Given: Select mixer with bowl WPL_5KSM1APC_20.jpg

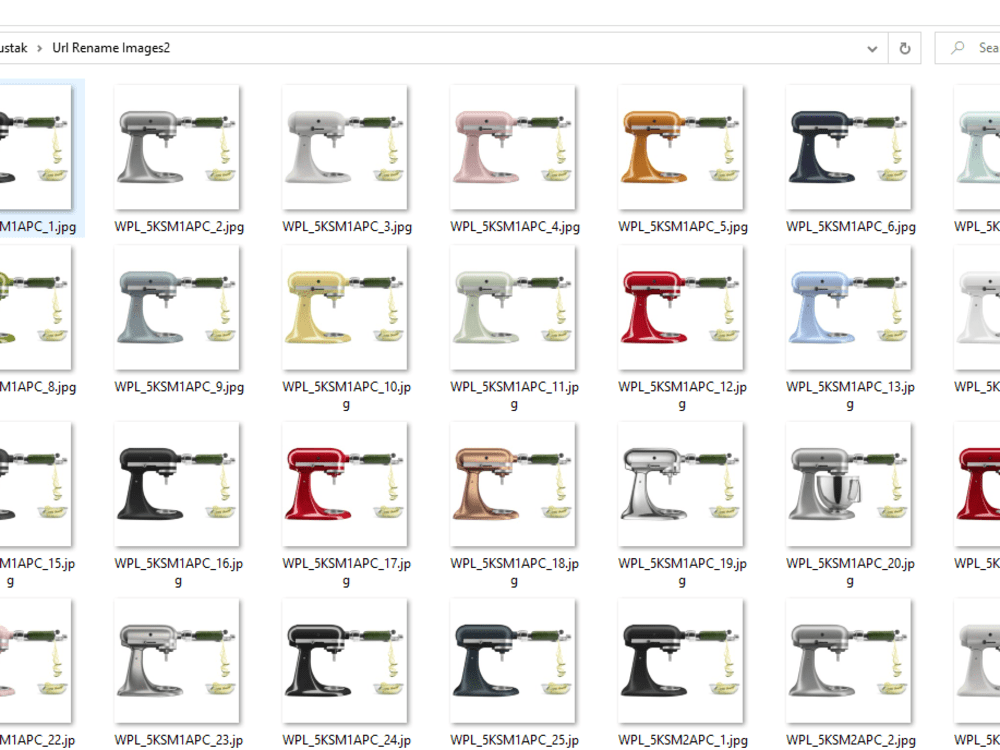Looking at the screenshot, I should click(x=848, y=484).
